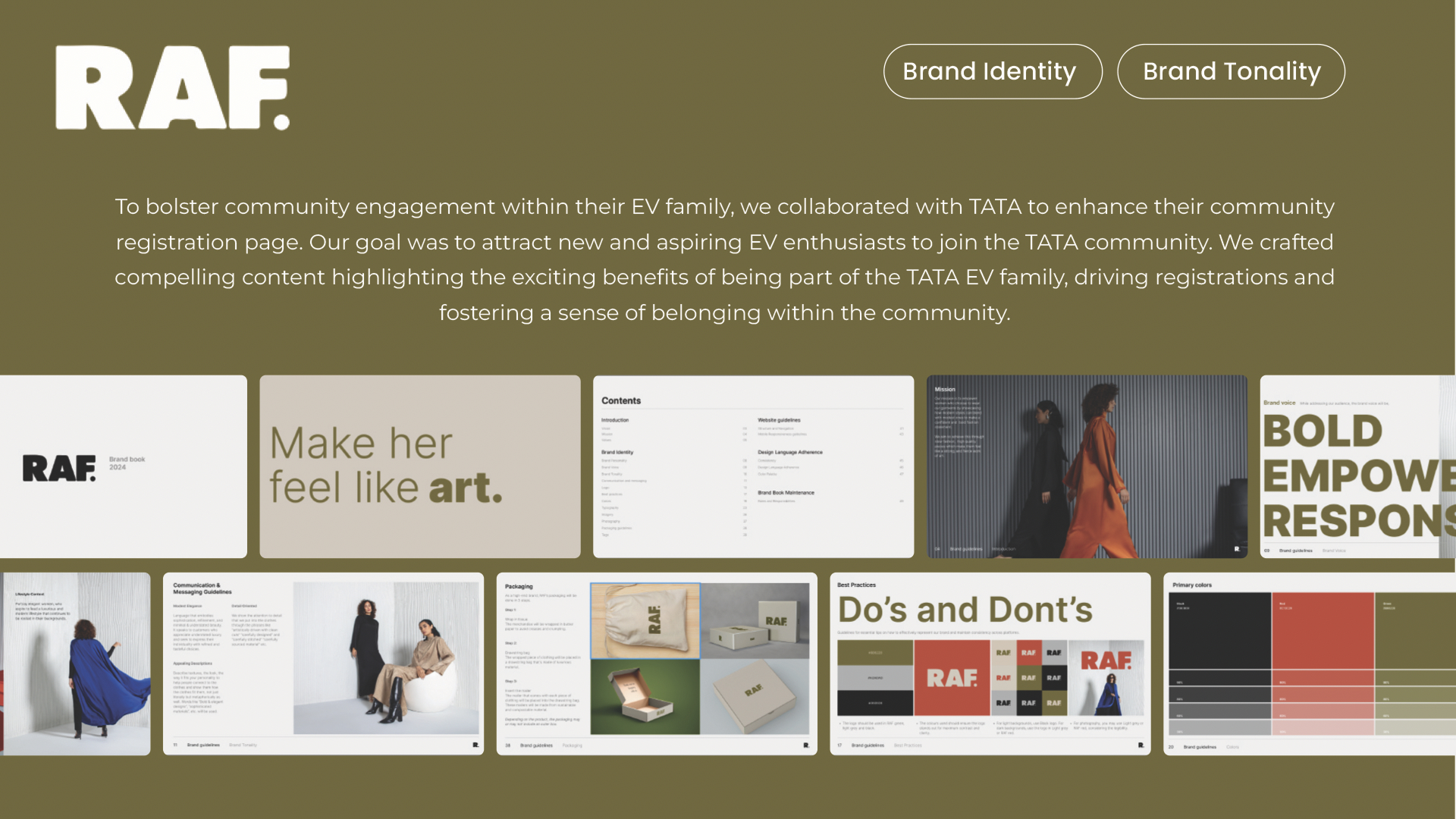Click the black RAF logo on cover slide

coord(59,468)
